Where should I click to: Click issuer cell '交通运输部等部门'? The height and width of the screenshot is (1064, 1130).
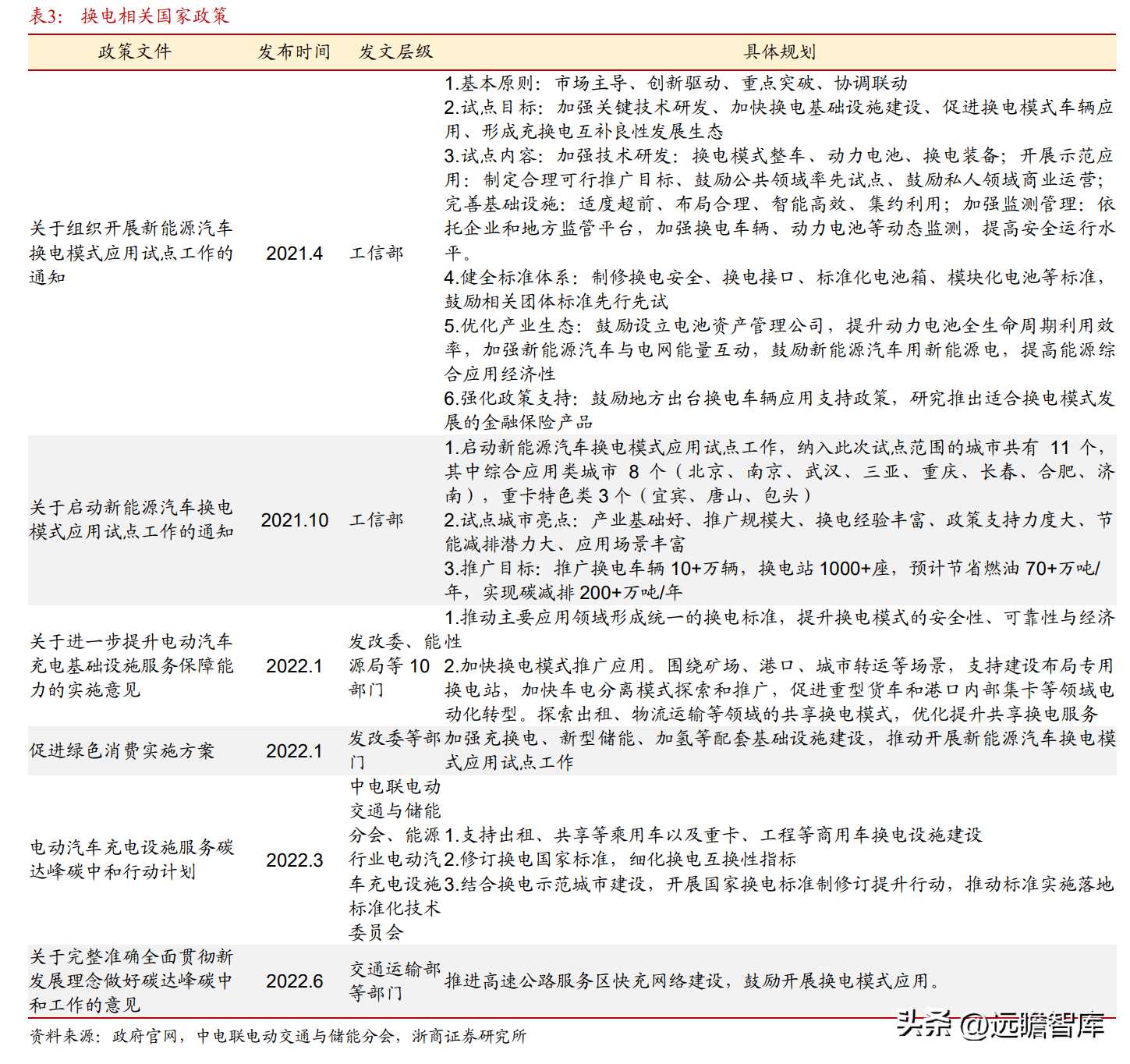395,981
